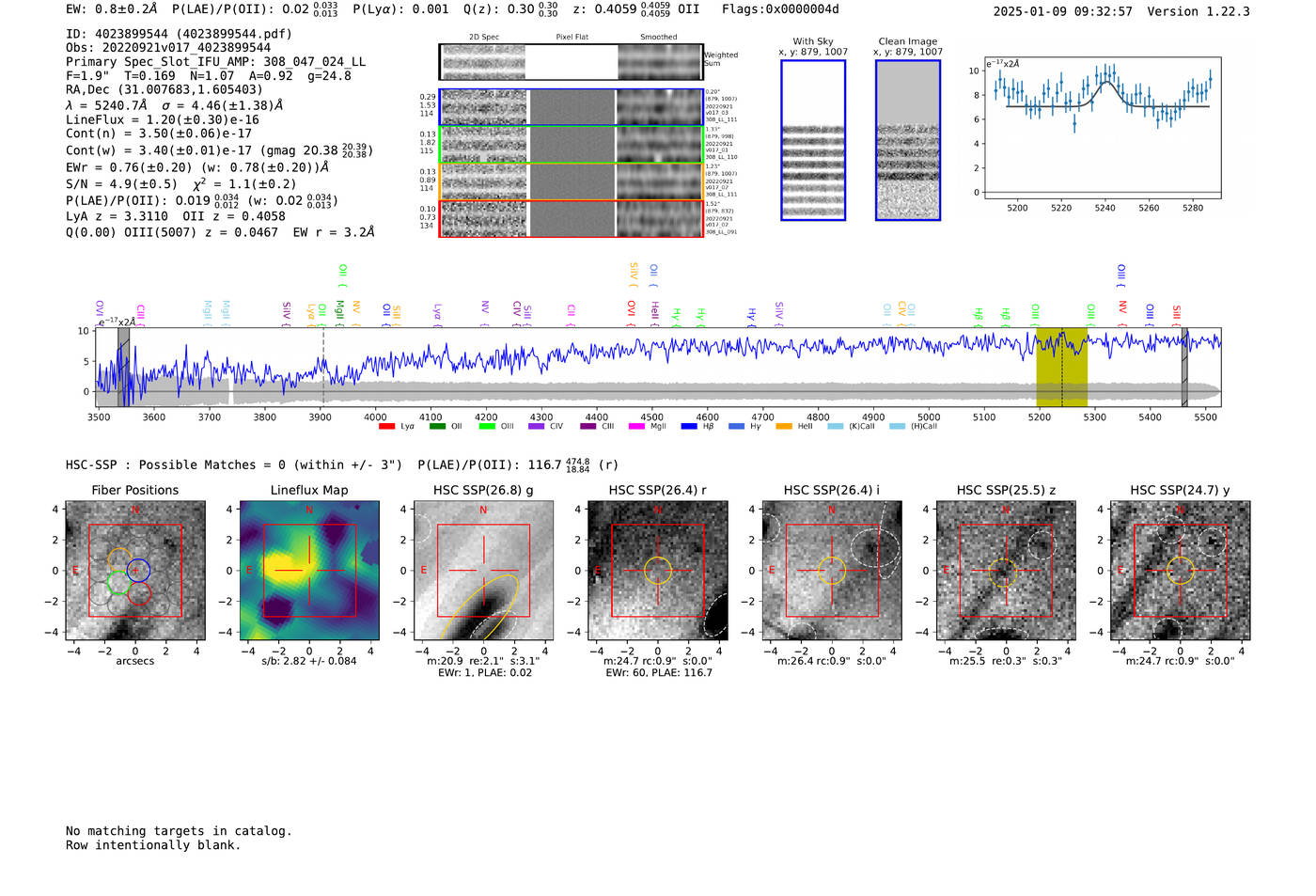Select the LineFlux = 1.20(±0.30)e-16 line

coord(163,120)
